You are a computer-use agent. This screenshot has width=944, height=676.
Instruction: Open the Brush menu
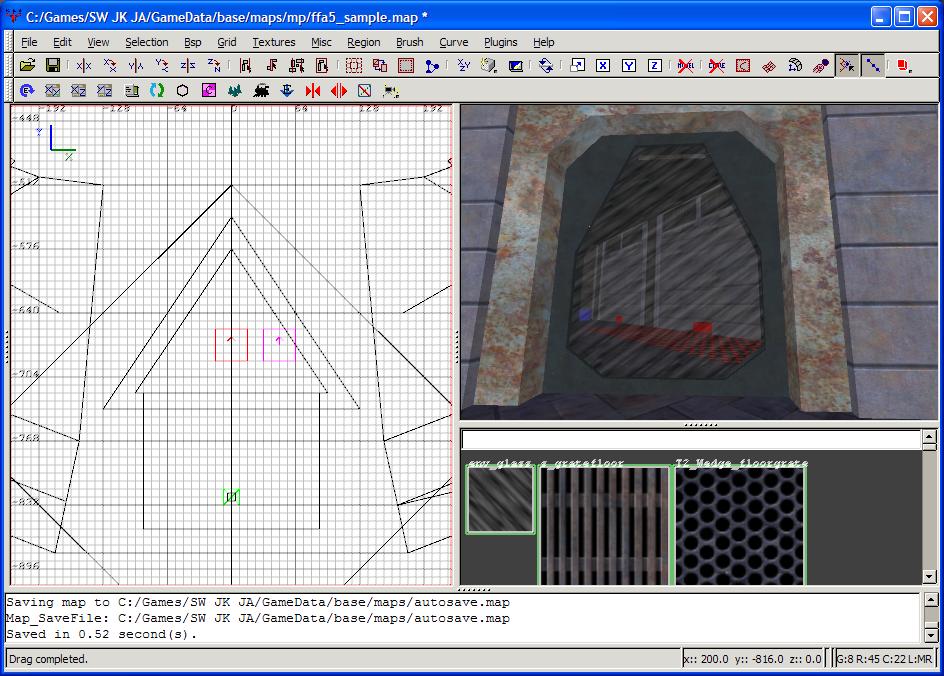(409, 42)
